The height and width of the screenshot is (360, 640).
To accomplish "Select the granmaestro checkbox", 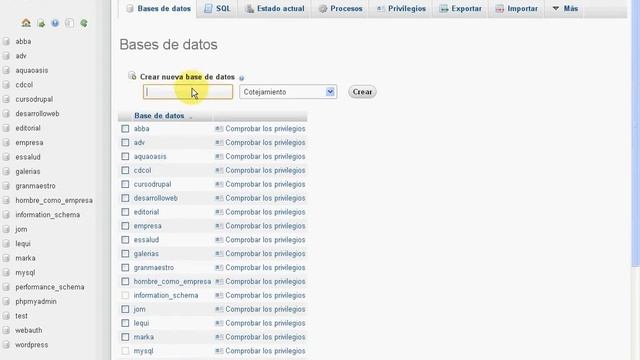I will tap(125, 267).
